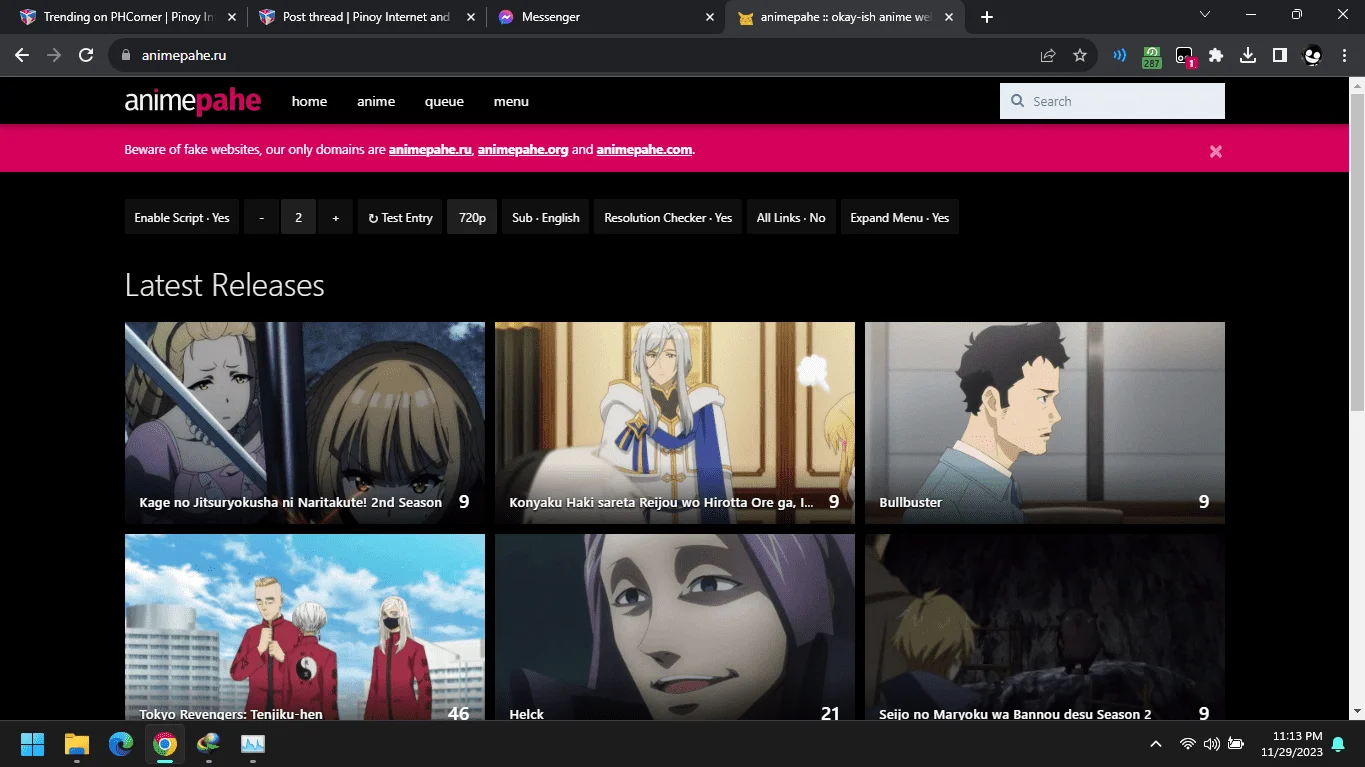This screenshot has width=1365, height=767.
Task: Open File Explorer from the taskbar
Action: 77,744
